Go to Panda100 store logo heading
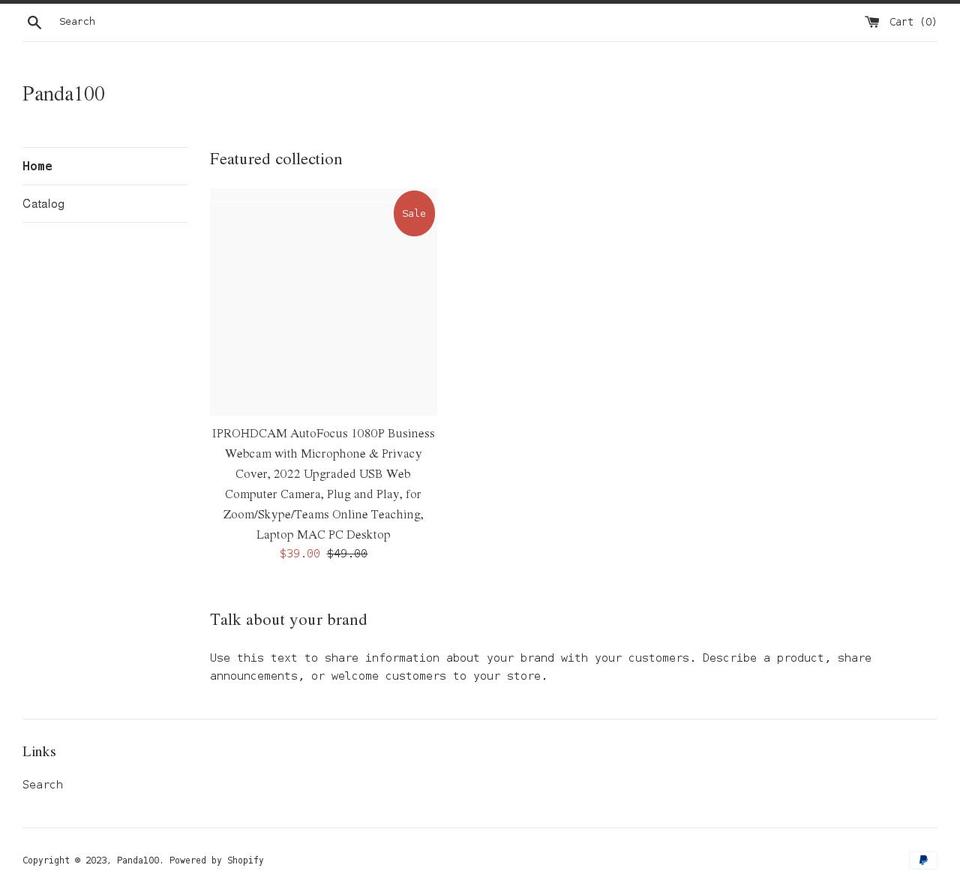This screenshot has width=960, height=892. coord(64,94)
